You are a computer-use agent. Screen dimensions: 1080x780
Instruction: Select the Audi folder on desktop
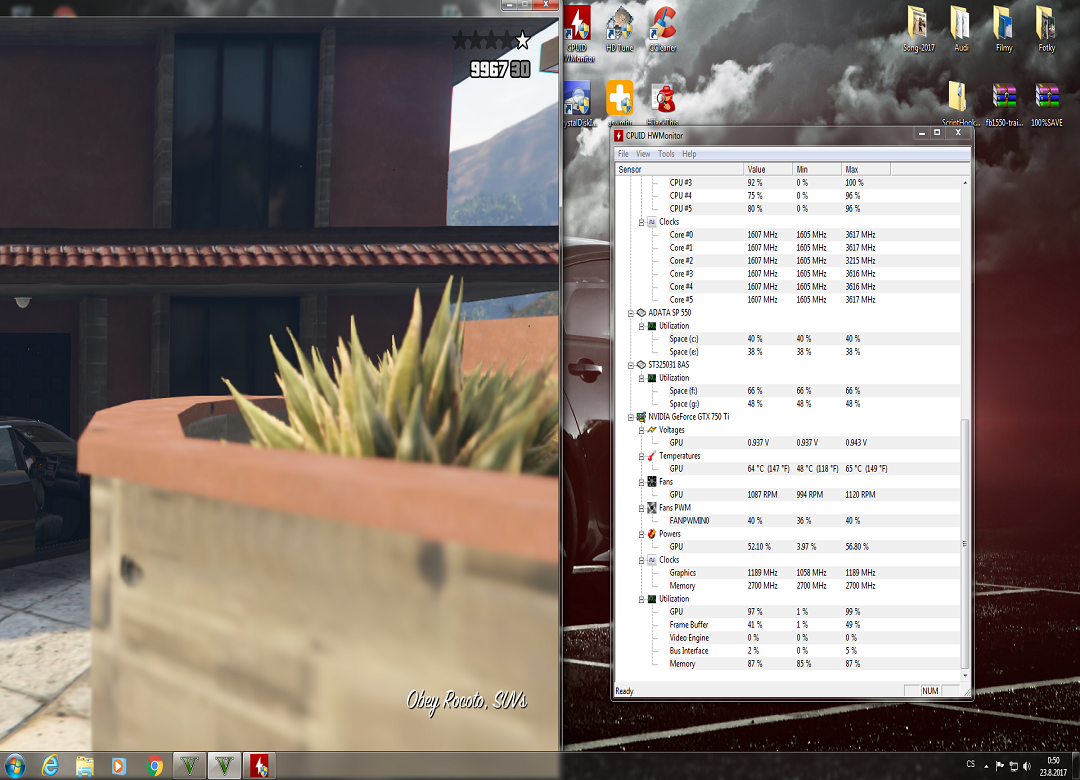[961, 29]
